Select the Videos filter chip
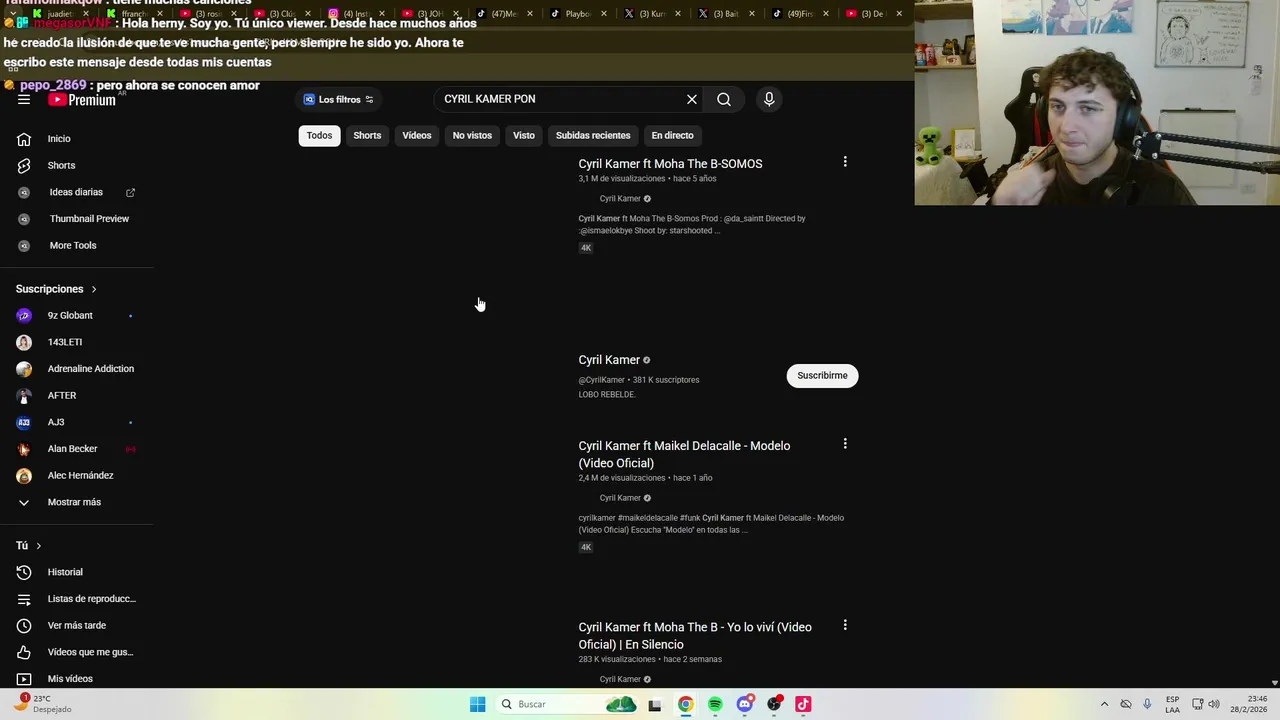Image resolution: width=1280 pixels, height=720 pixels. (x=417, y=135)
